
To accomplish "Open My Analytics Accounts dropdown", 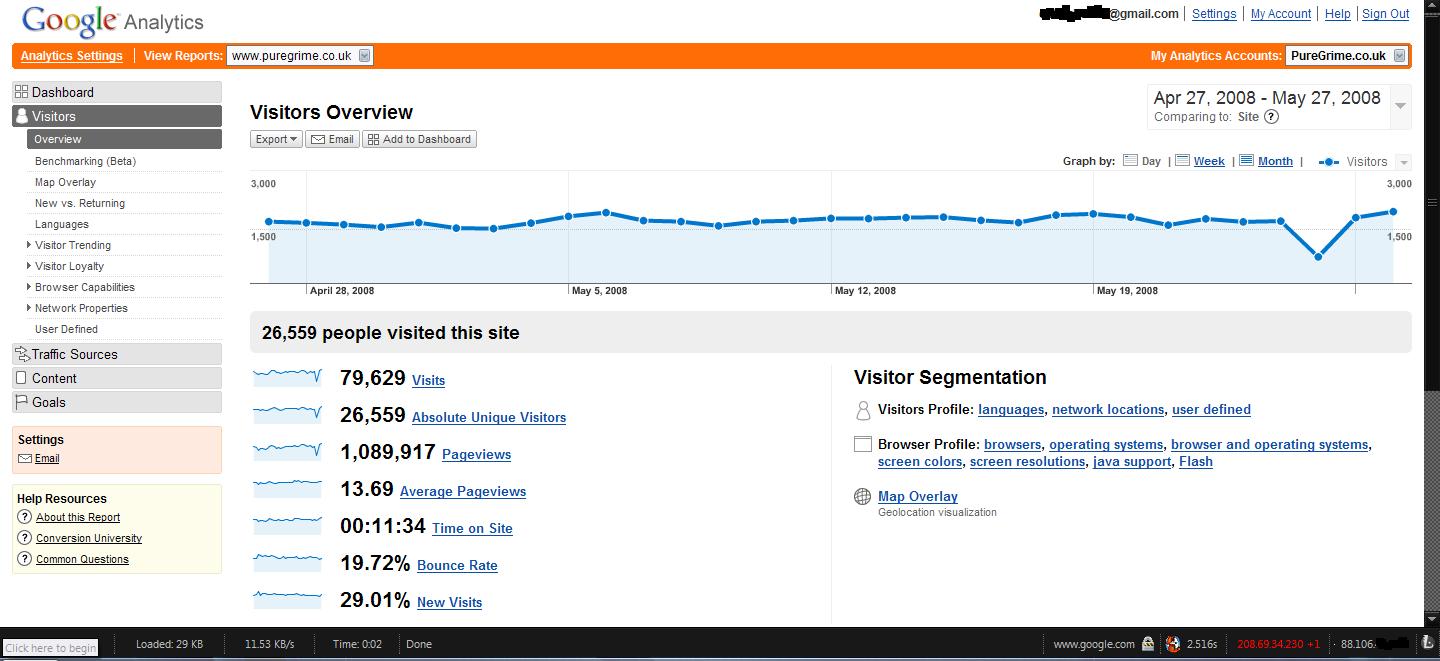I will (1347, 56).
